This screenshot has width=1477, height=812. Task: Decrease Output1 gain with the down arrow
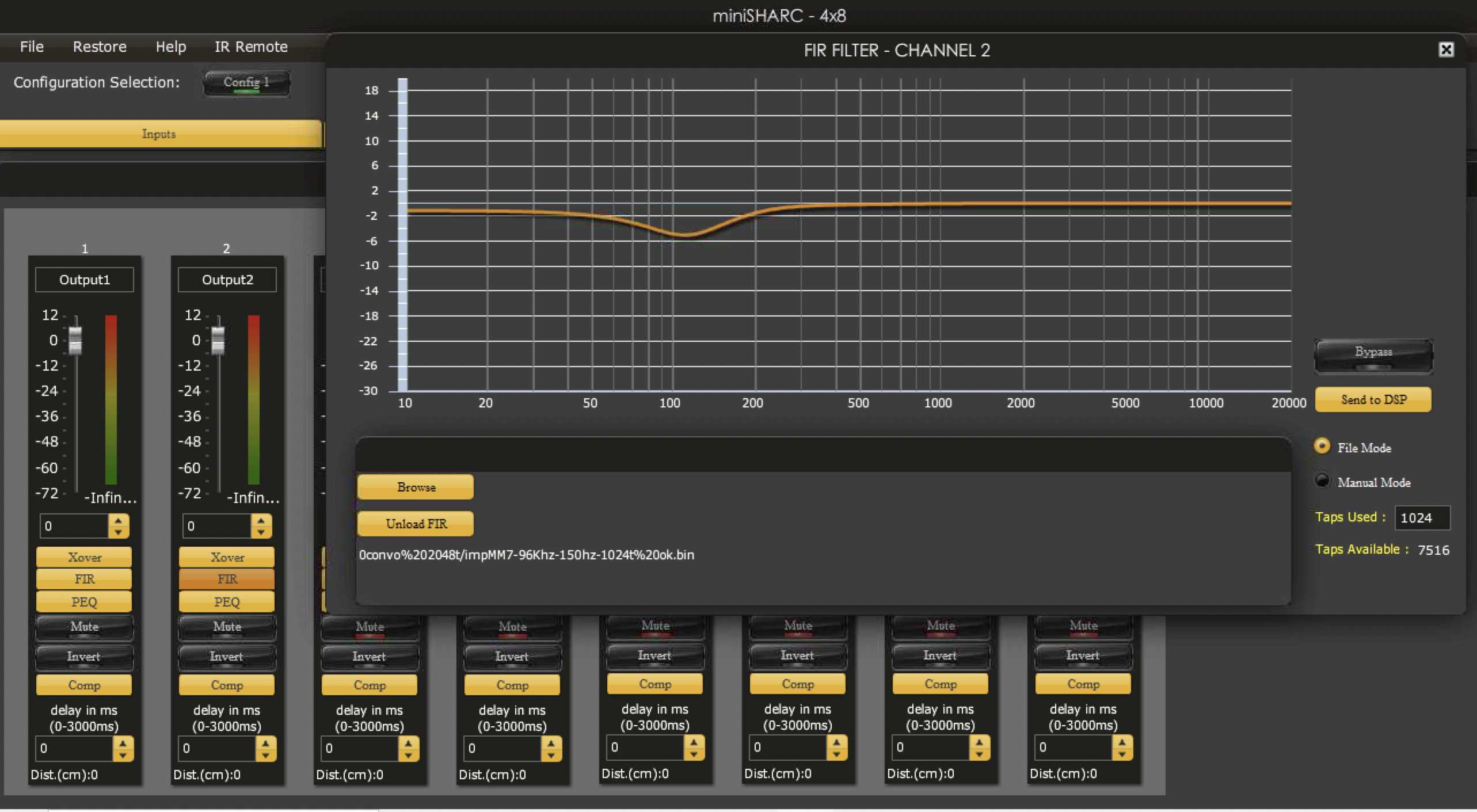119,532
